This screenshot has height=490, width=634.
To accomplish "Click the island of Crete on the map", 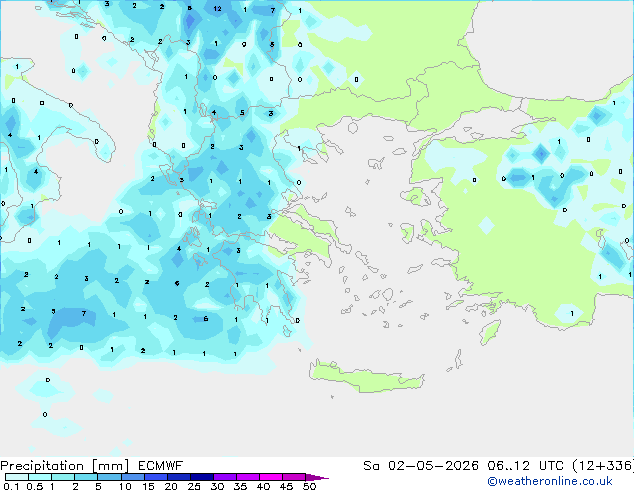I will [x=366, y=377].
